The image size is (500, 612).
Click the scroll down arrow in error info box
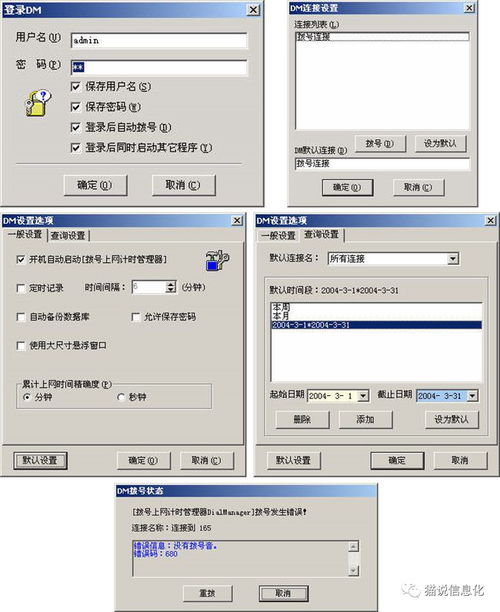(x=353, y=571)
